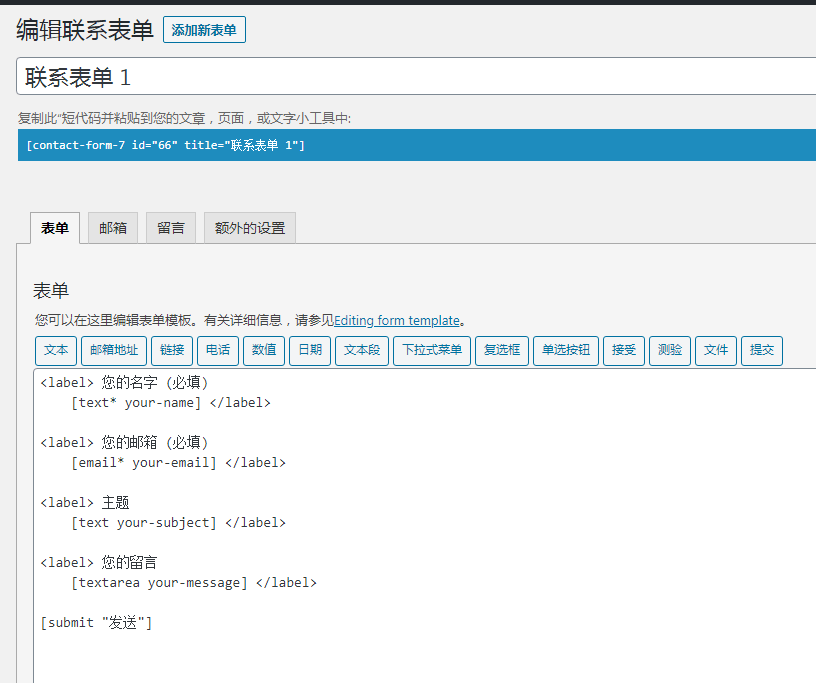Insert a 文件 tag
This screenshot has height=683, width=816.
(x=716, y=350)
